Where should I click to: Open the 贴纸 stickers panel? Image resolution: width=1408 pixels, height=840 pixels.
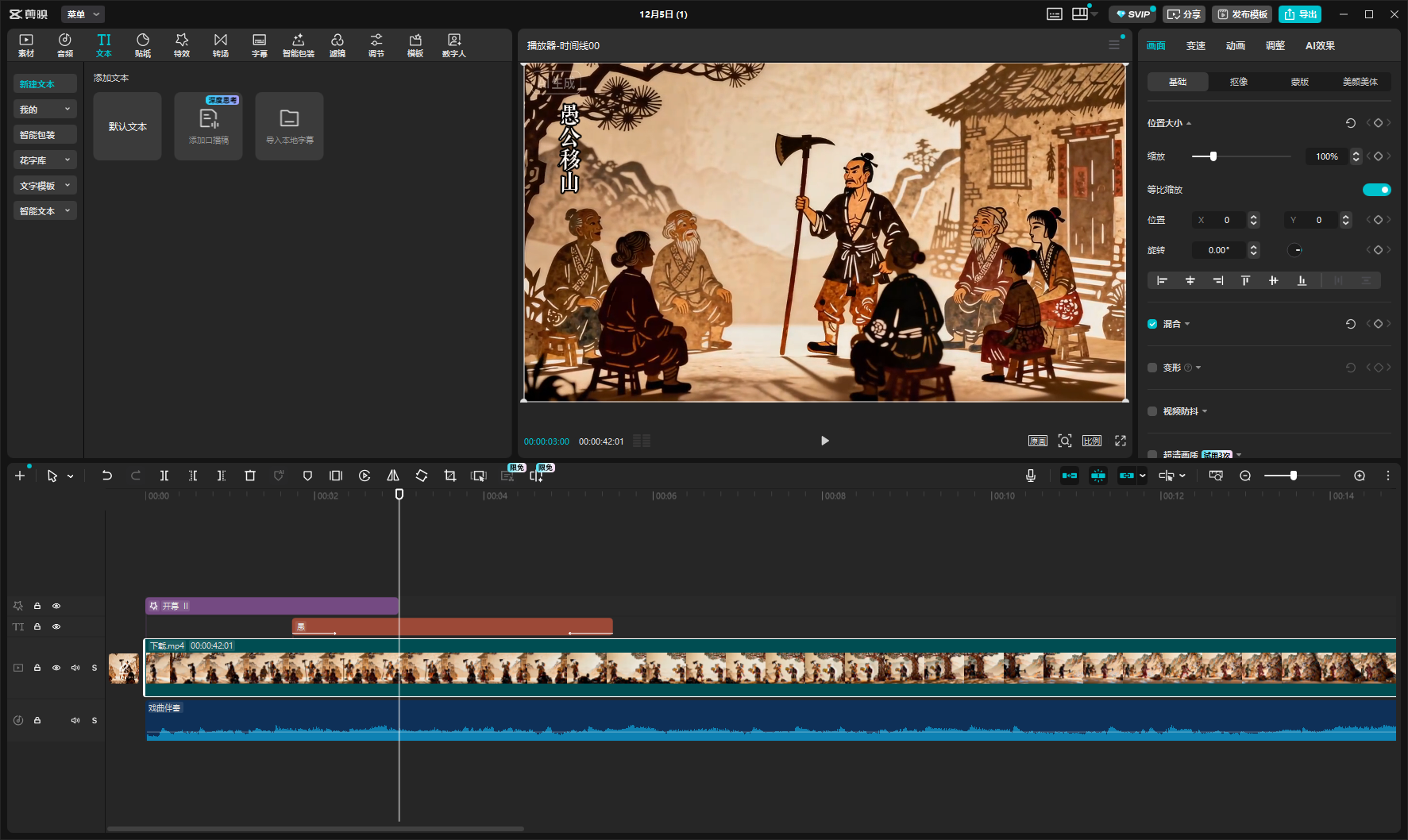(x=143, y=45)
